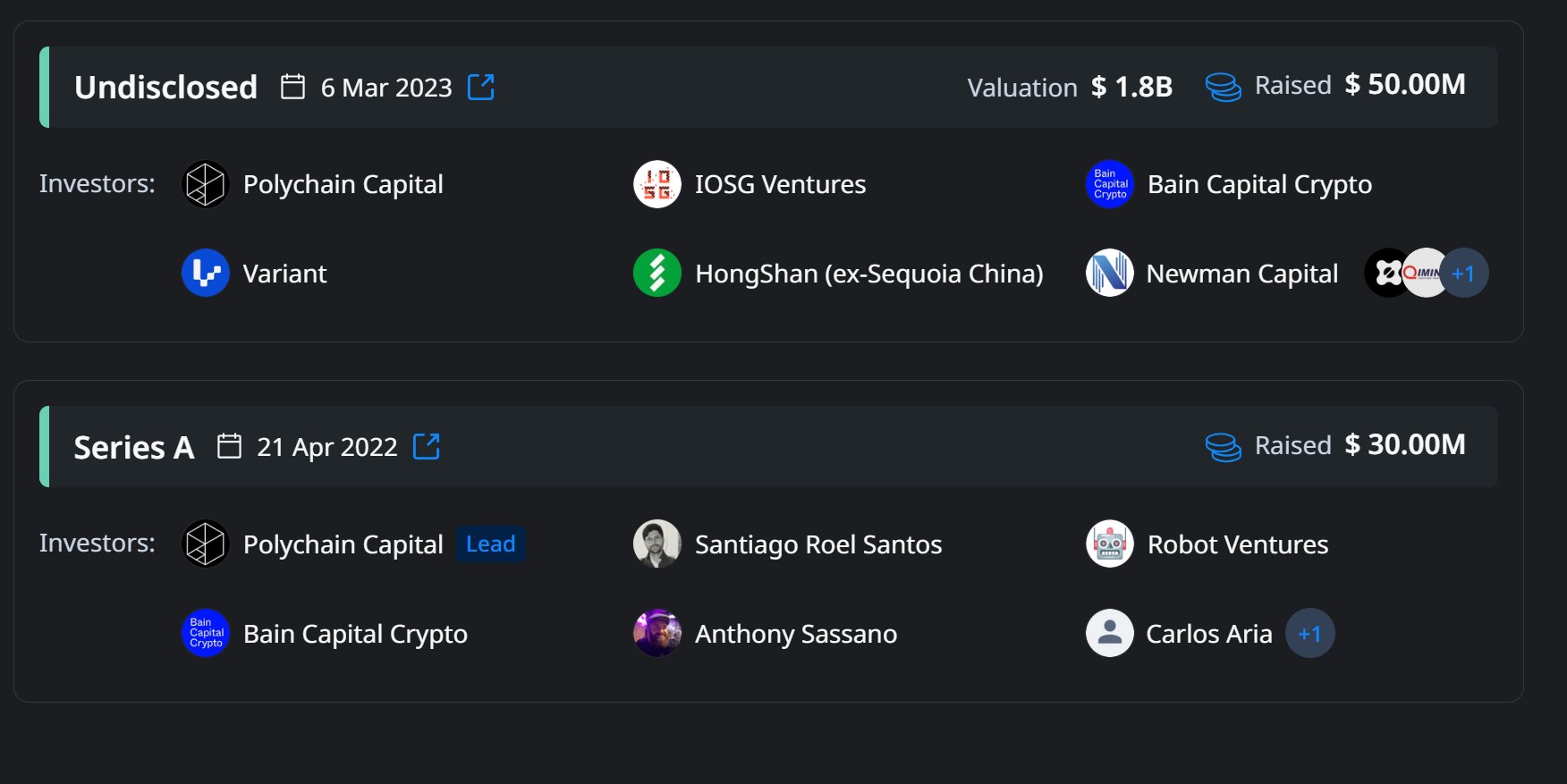Open external link for 6 Mar 2023 round
This screenshot has width=1567, height=784.
point(481,87)
